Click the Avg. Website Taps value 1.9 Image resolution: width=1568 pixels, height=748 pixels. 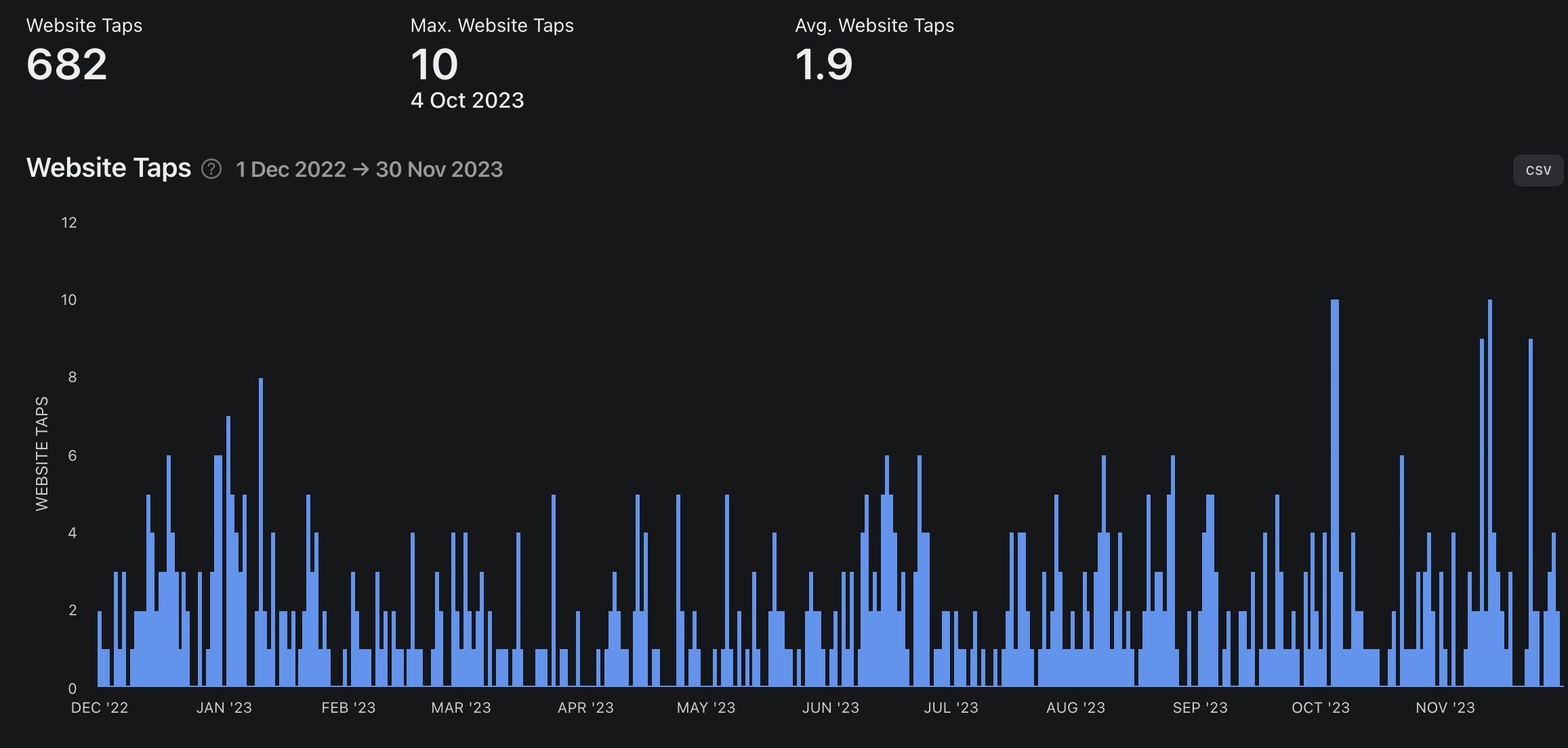click(x=823, y=64)
